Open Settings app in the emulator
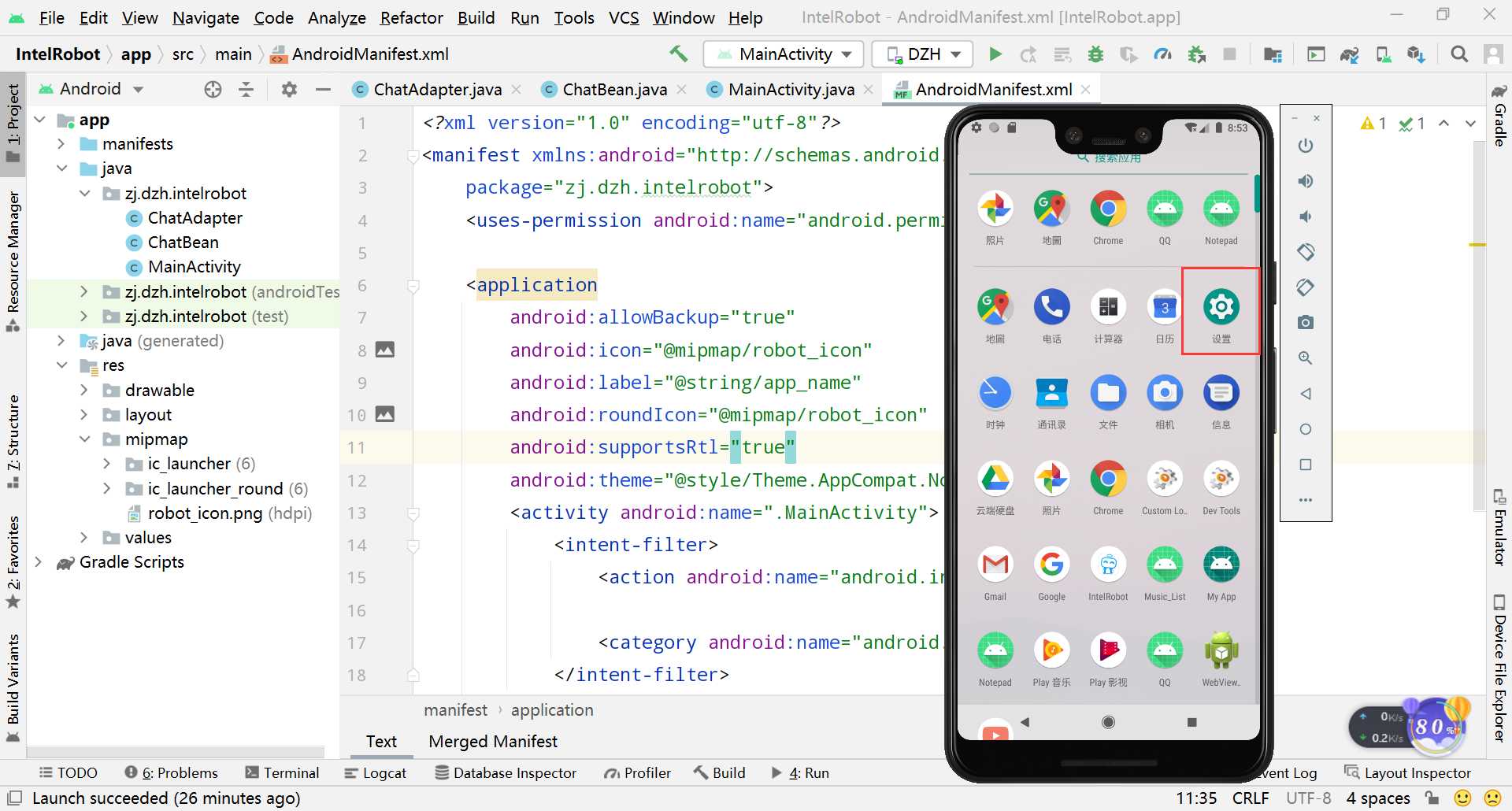Viewport: 1512px width, 811px height. pos(1221,313)
